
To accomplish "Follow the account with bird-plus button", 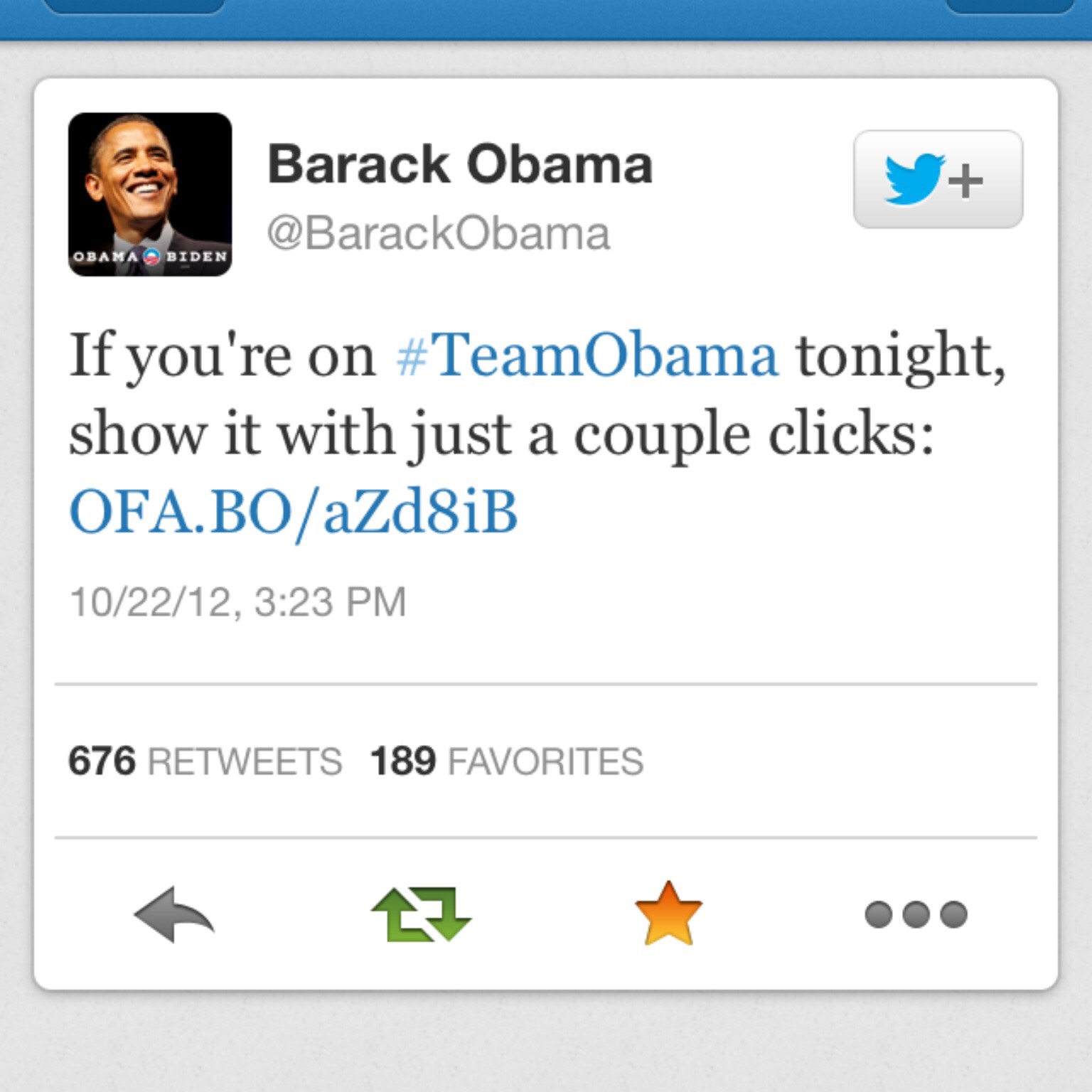I will pyautogui.click(x=938, y=179).
